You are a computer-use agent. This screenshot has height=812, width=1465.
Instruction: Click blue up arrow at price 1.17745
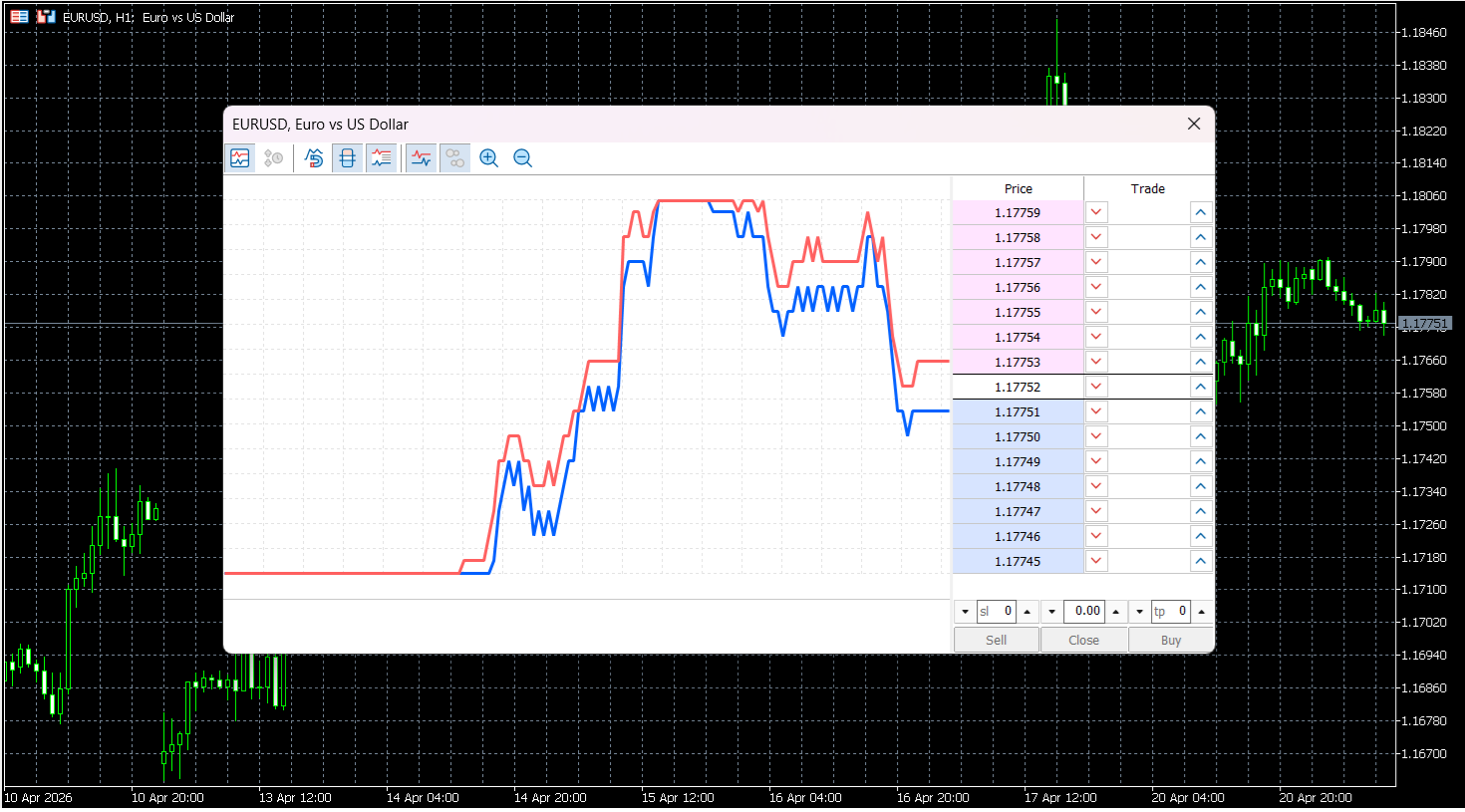(1201, 561)
